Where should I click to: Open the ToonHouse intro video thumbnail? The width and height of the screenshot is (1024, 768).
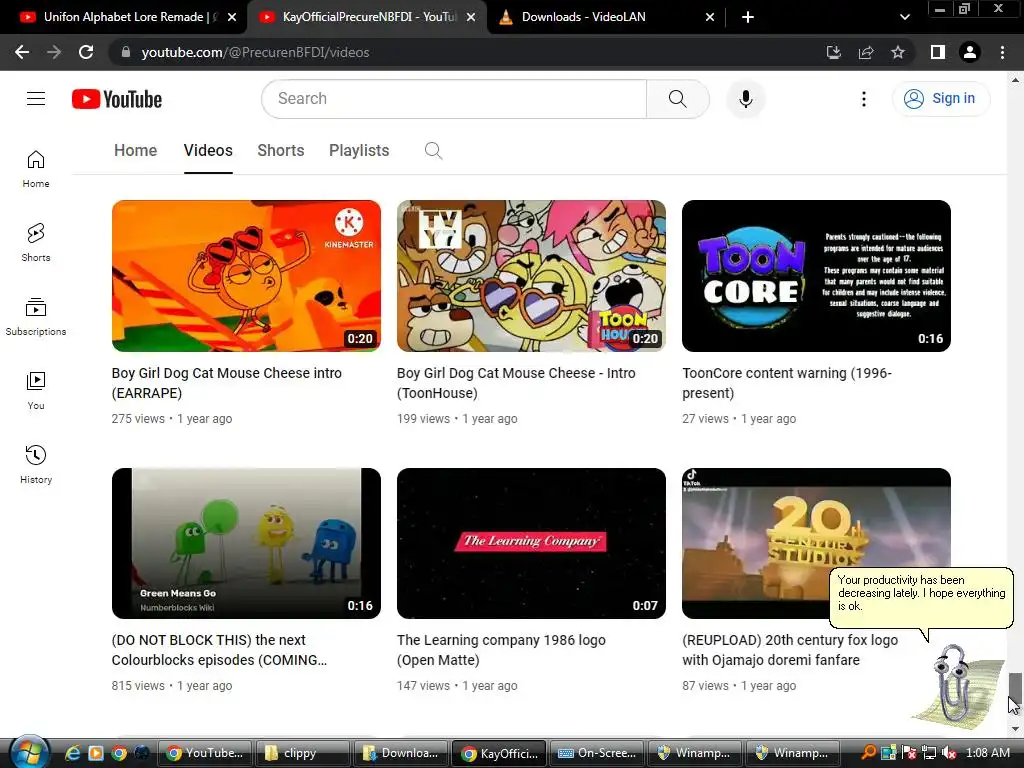pyautogui.click(x=531, y=276)
